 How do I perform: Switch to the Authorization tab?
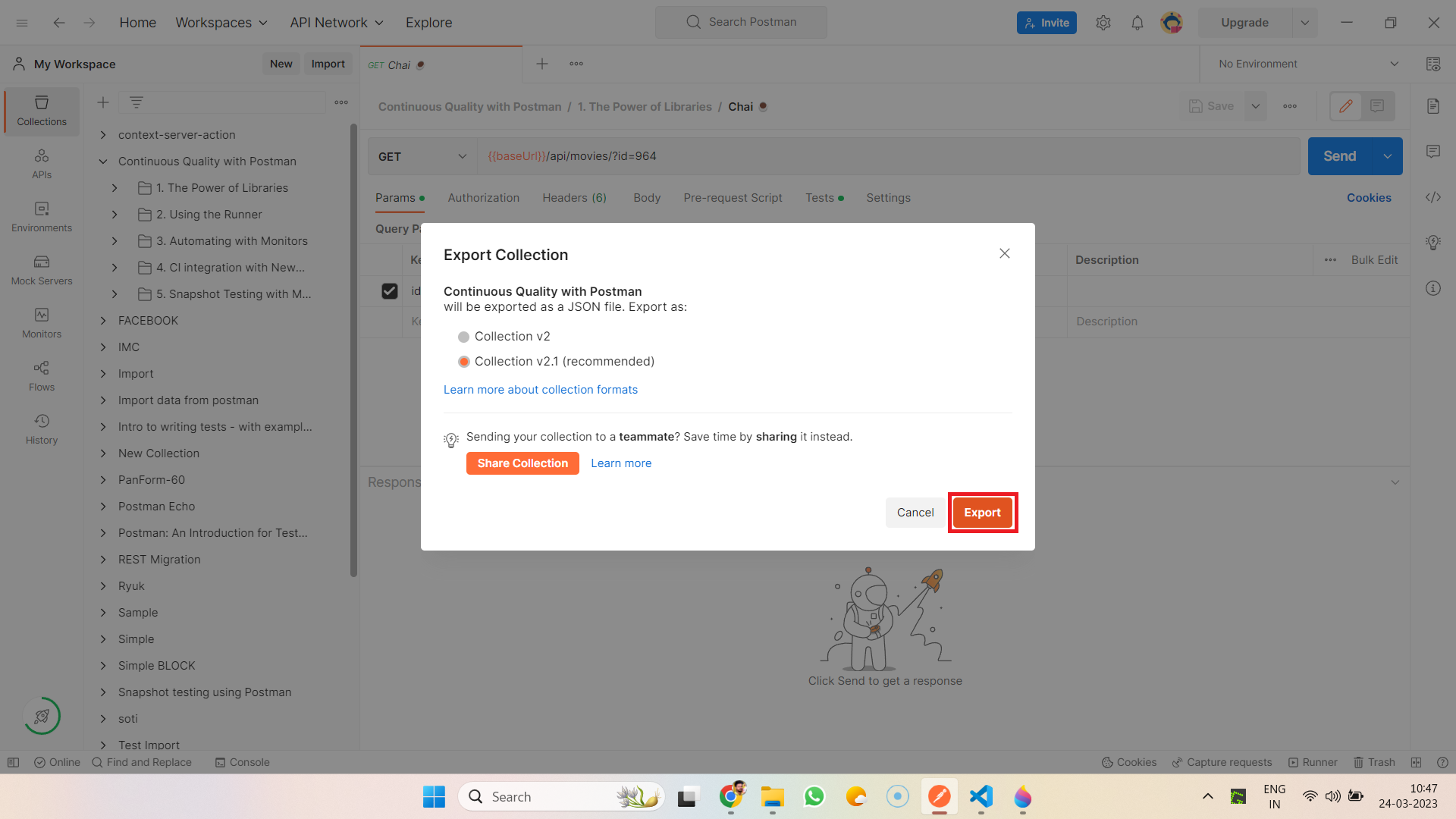point(484,198)
